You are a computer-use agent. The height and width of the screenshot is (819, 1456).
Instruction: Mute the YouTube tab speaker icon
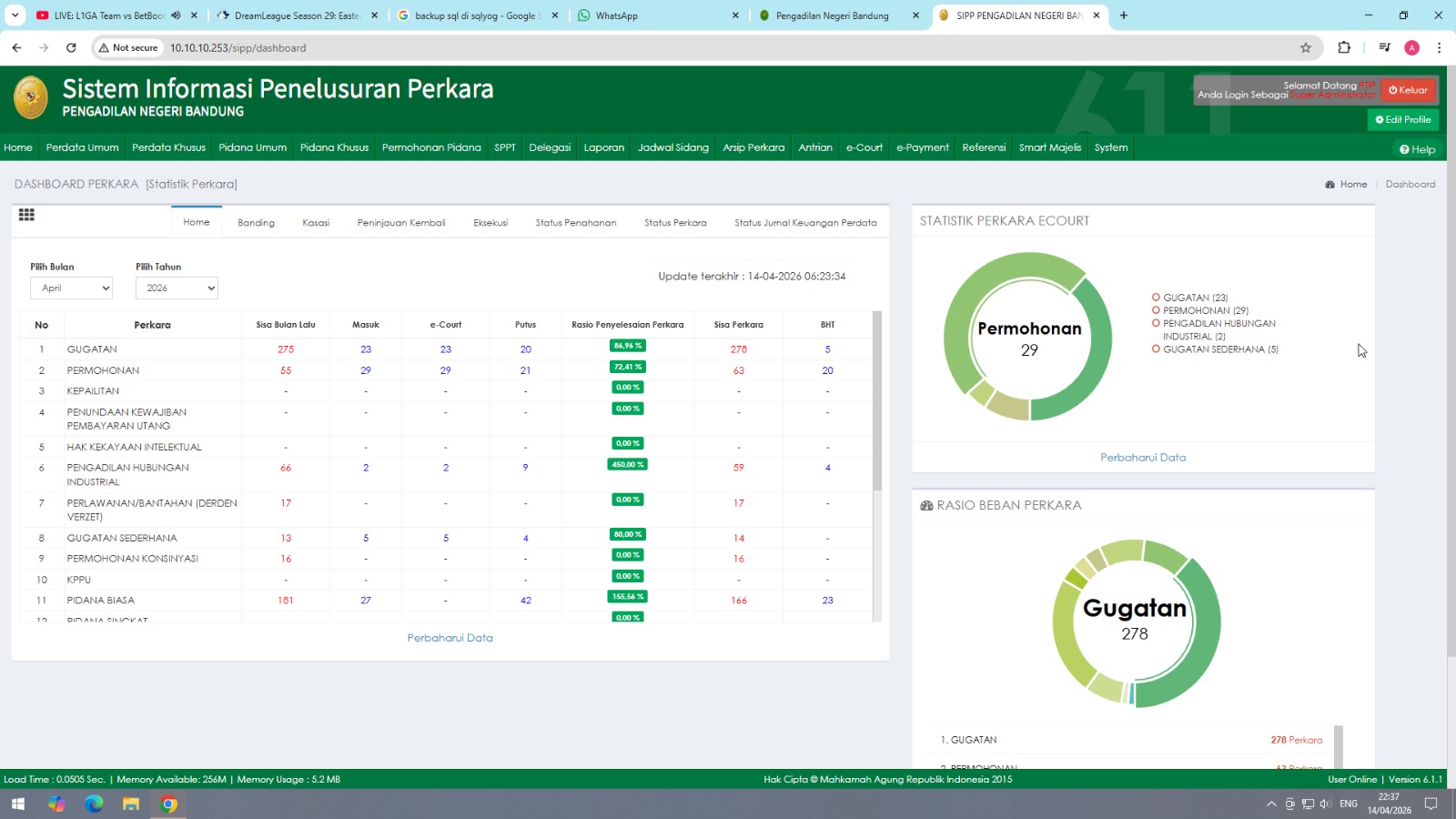(x=176, y=15)
